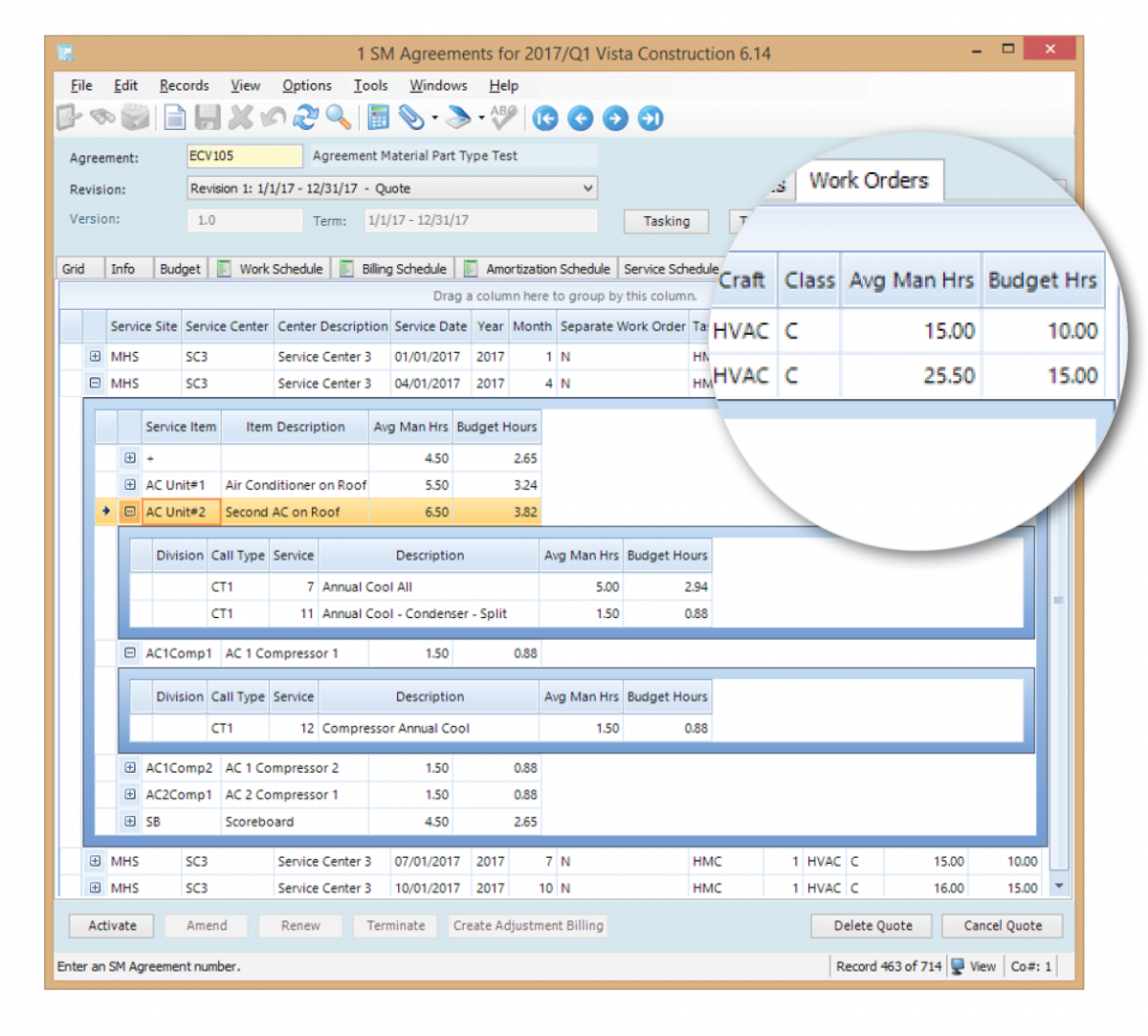
Task: Click the delete X icon in toolbar
Action: click(x=241, y=118)
